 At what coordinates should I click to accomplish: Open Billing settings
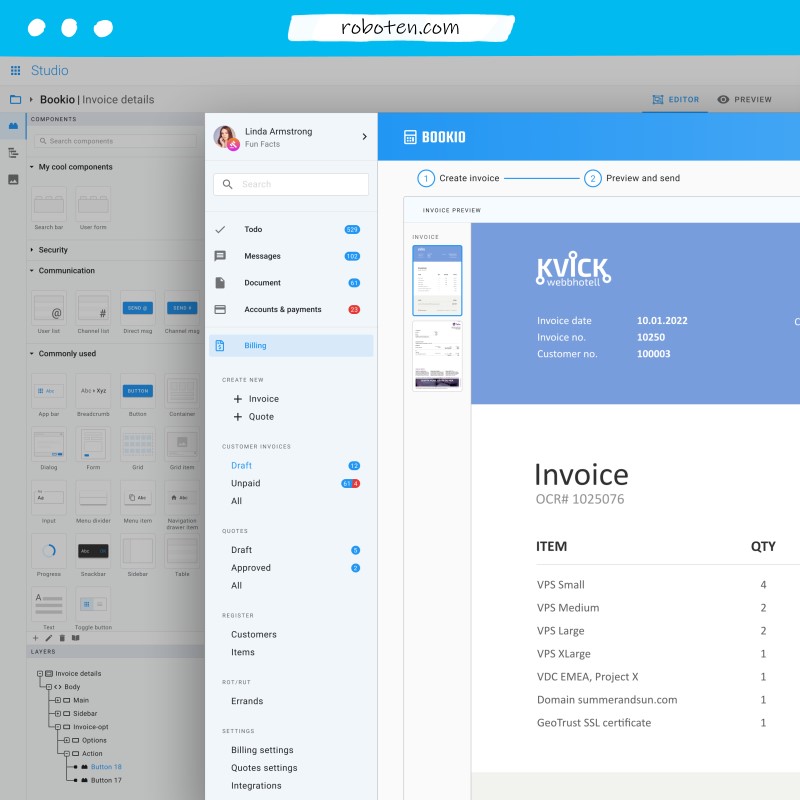262,750
